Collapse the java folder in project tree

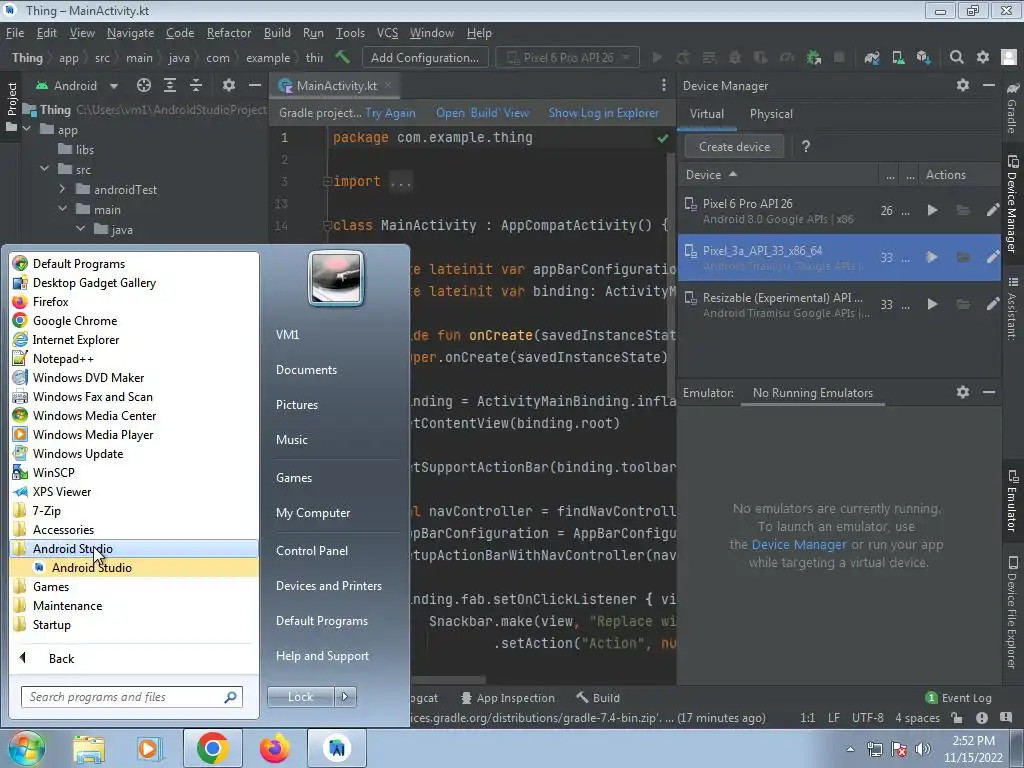coord(80,229)
